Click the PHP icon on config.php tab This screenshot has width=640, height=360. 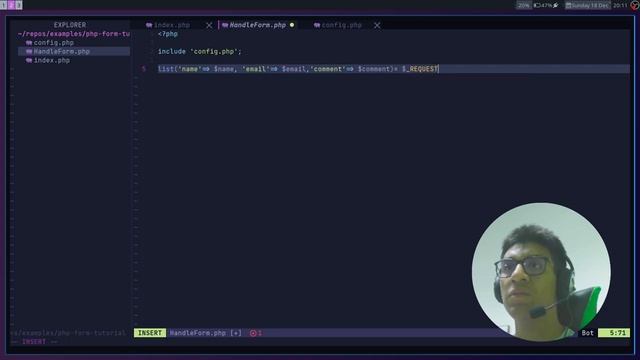317,25
